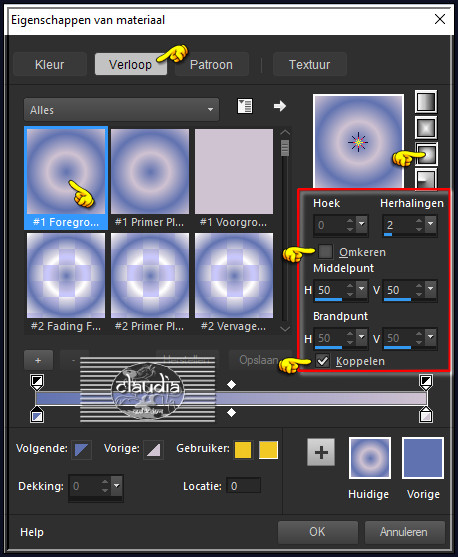Click the Annuleren button
This screenshot has width=458, height=557.
[404, 532]
